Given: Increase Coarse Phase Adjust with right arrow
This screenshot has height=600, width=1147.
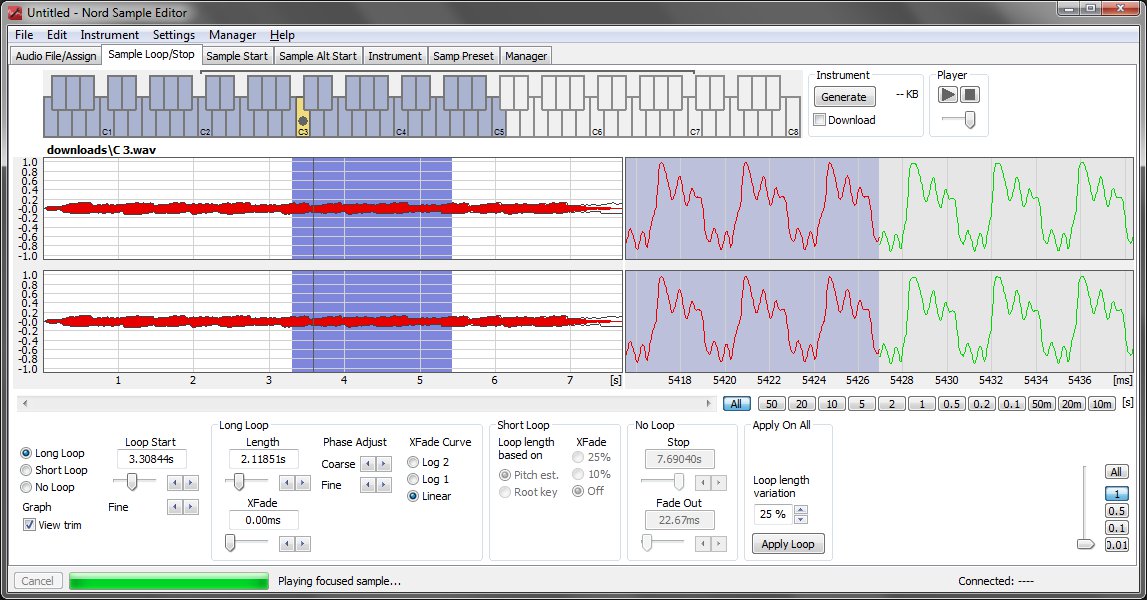Looking at the screenshot, I should click(x=384, y=464).
